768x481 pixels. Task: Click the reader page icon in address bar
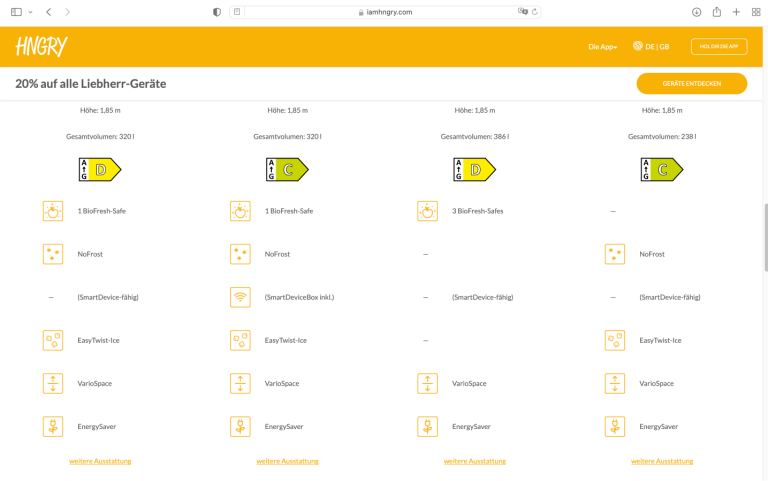point(237,12)
